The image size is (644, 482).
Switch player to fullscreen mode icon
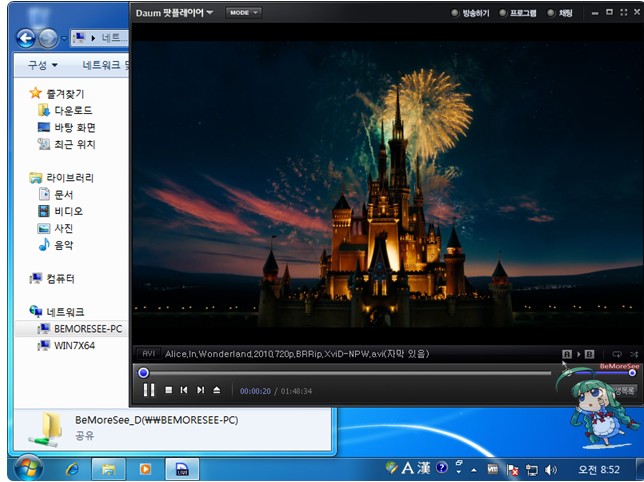point(623,12)
